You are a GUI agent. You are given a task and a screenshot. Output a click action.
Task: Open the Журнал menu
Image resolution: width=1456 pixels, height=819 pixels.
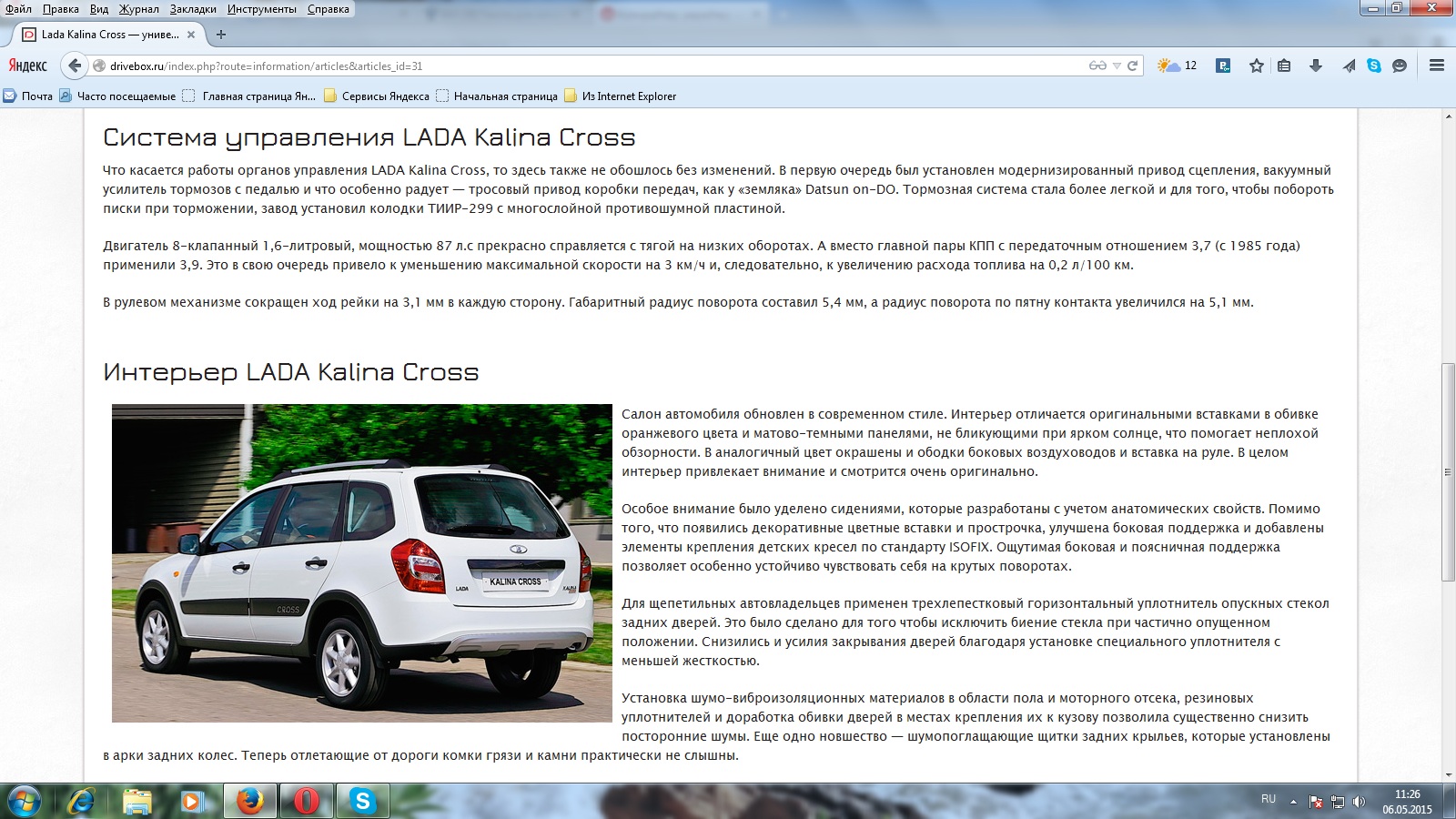click(x=139, y=9)
